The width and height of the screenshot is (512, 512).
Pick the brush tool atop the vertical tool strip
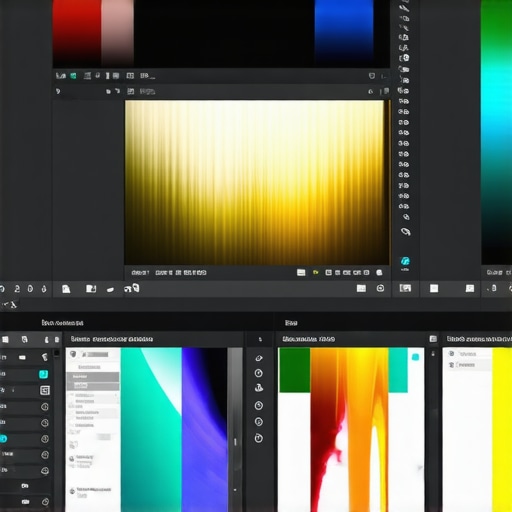point(404,7)
